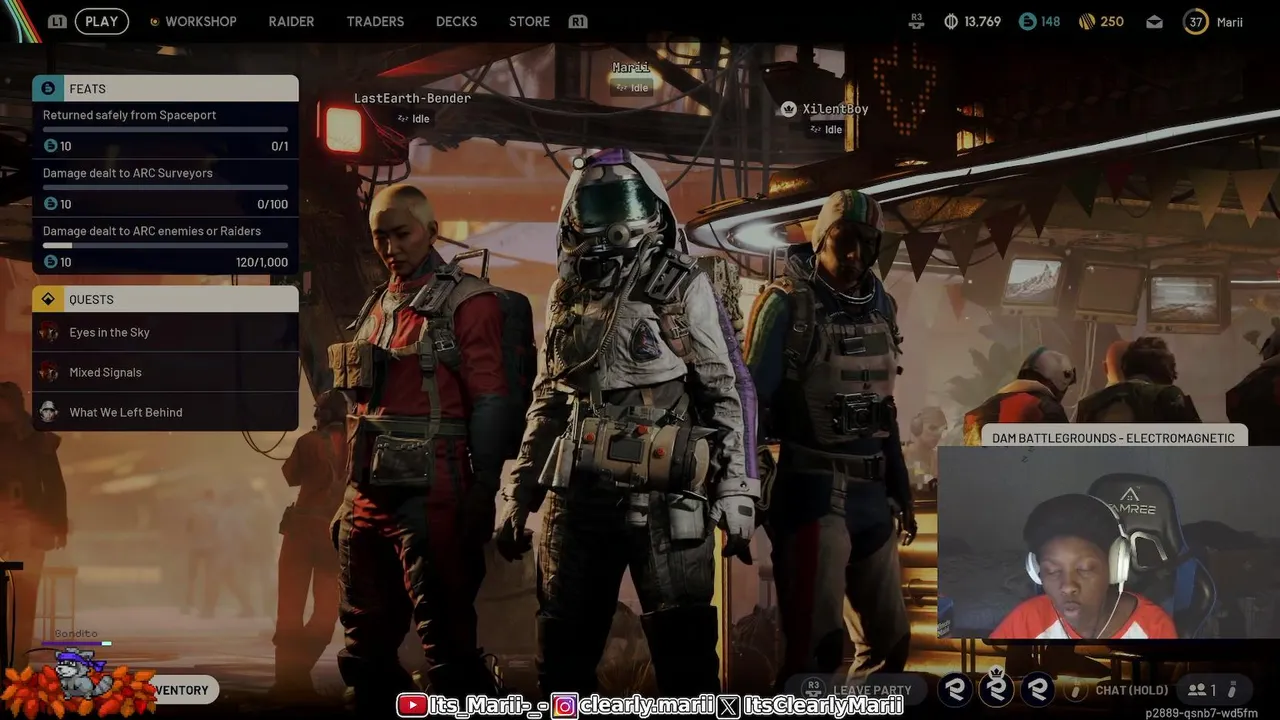Click the 120/1,000 progress value
This screenshot has height=720, width=1280.
[262, 262]
